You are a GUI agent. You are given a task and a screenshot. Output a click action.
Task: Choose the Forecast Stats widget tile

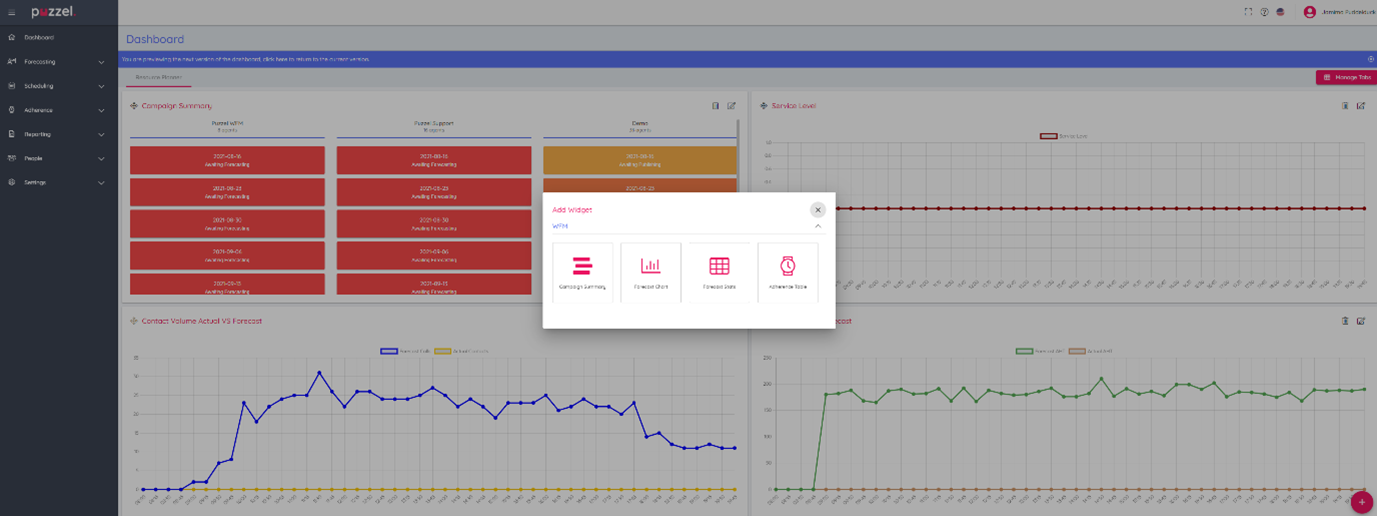point(719,271)
